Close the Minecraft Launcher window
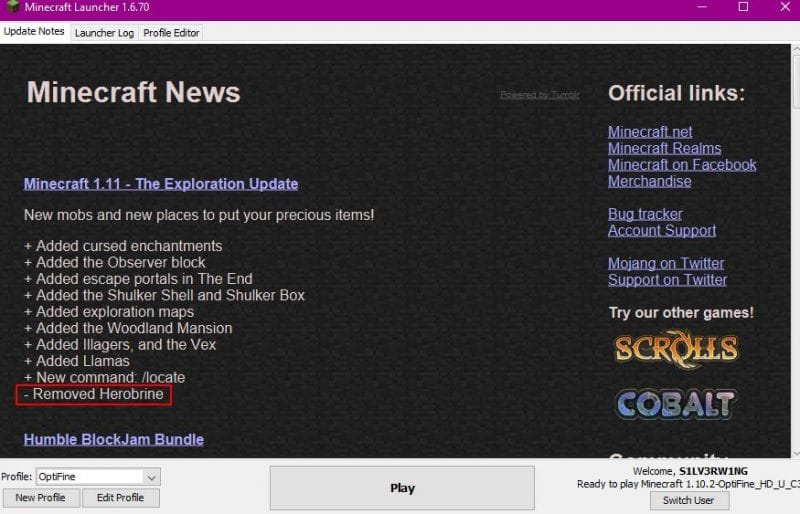The width and height of the screenshot is (800, 514). click(785, 7)
